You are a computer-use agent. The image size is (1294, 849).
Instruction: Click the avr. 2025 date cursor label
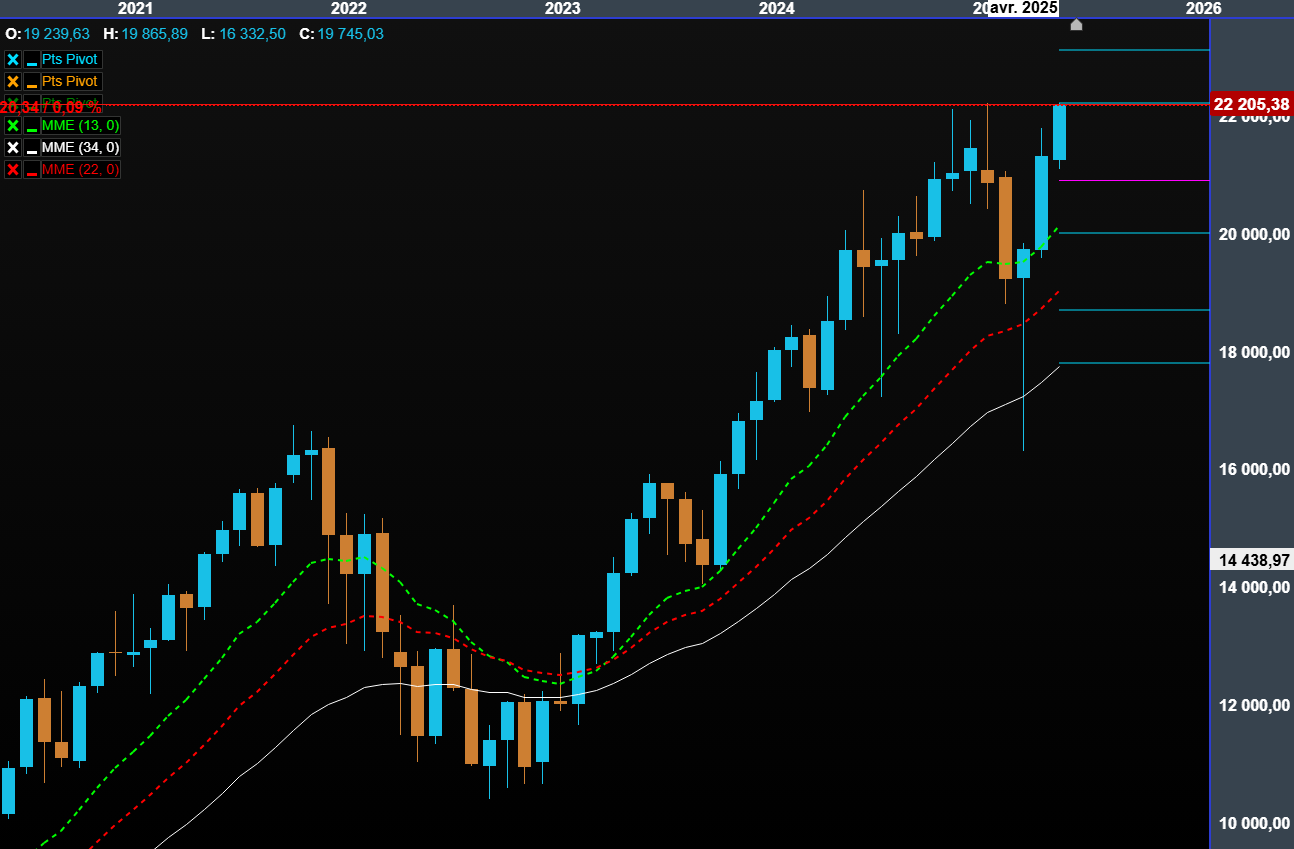pos(1023,8)
